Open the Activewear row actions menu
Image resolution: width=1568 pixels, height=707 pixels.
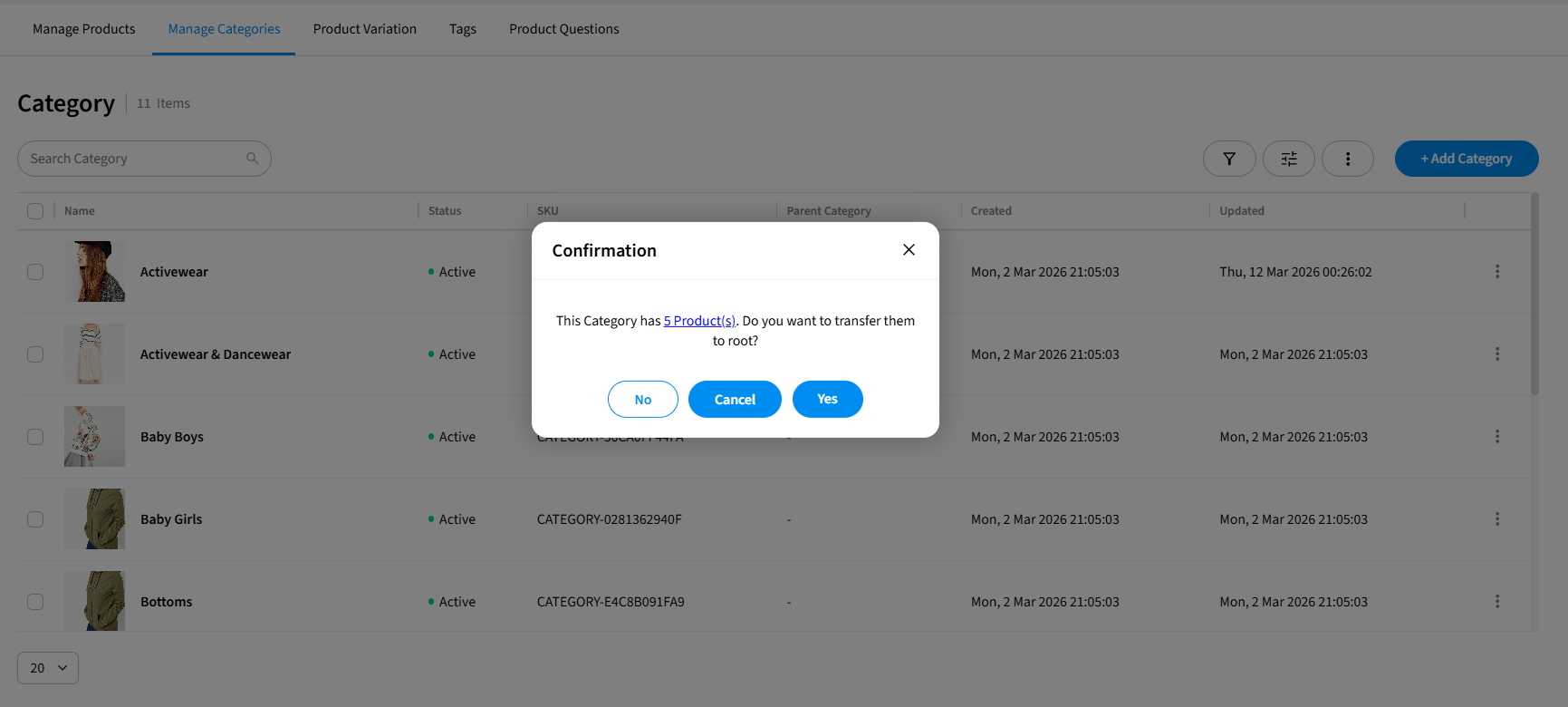(x=1496, y=272)
